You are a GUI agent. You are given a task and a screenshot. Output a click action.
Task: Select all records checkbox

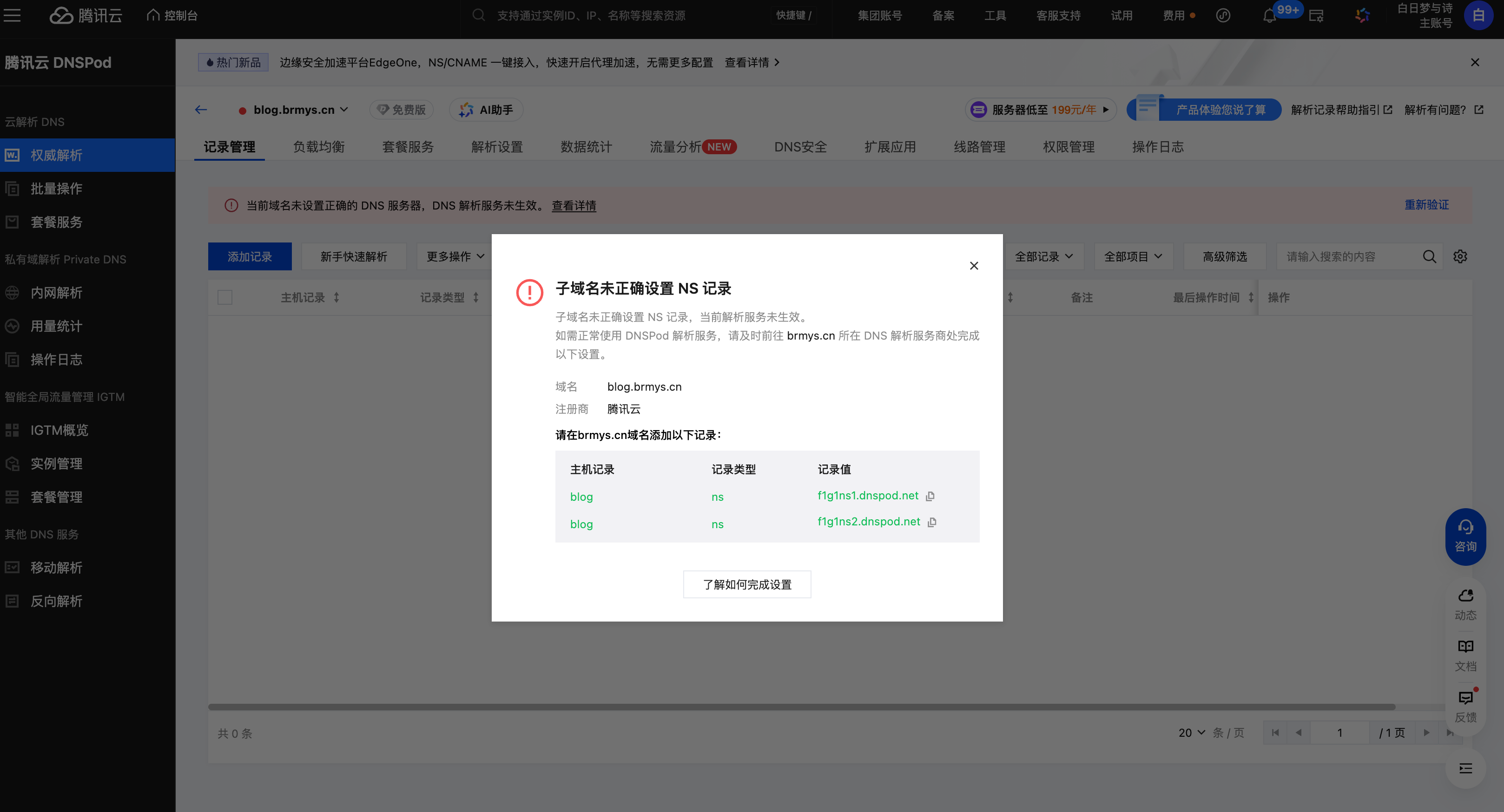pyautogui.click(x=225, y=297)
